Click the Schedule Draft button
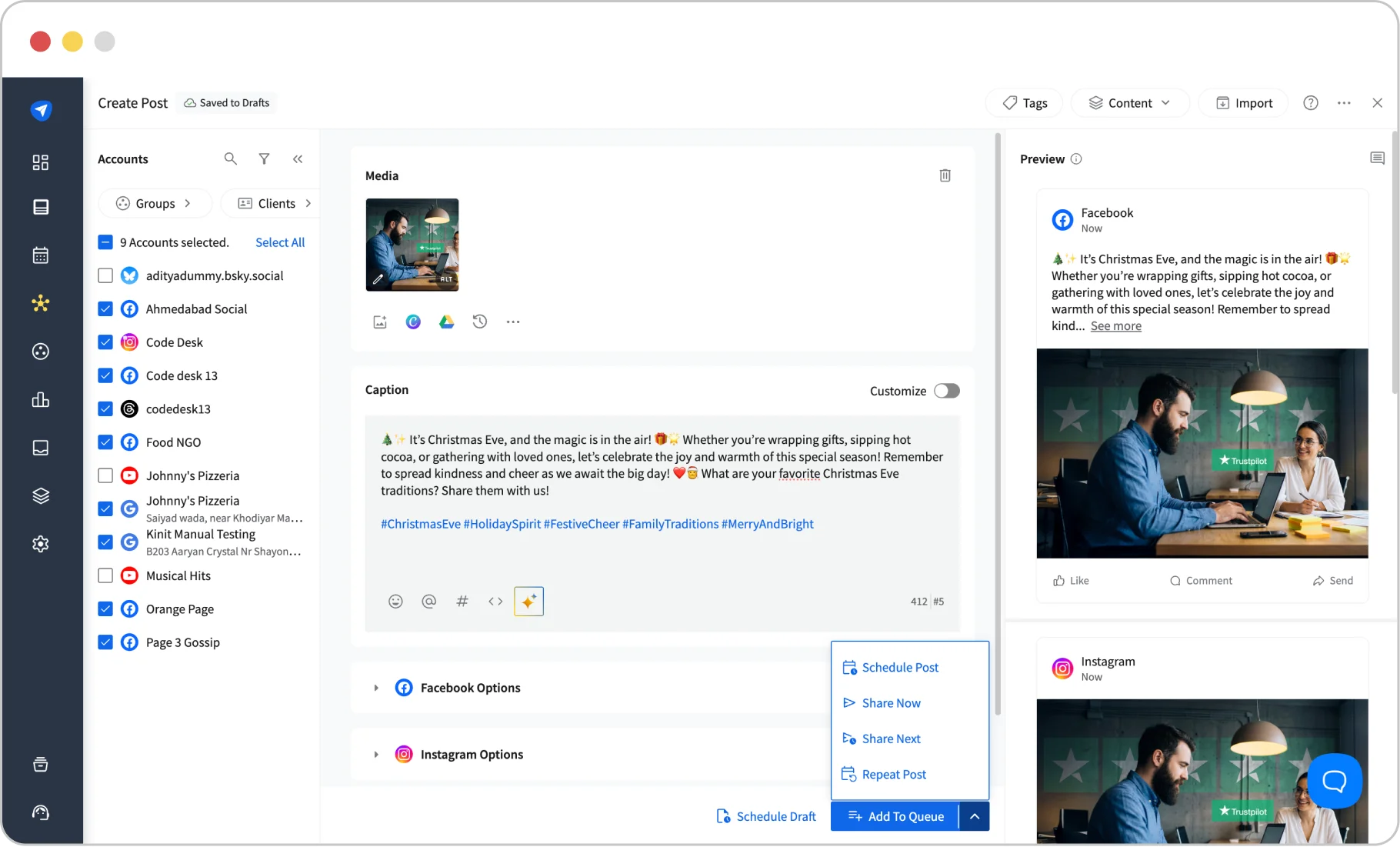Image resolution: width=1400 pixels, height=847 pixels. click(x=766, y=816)
